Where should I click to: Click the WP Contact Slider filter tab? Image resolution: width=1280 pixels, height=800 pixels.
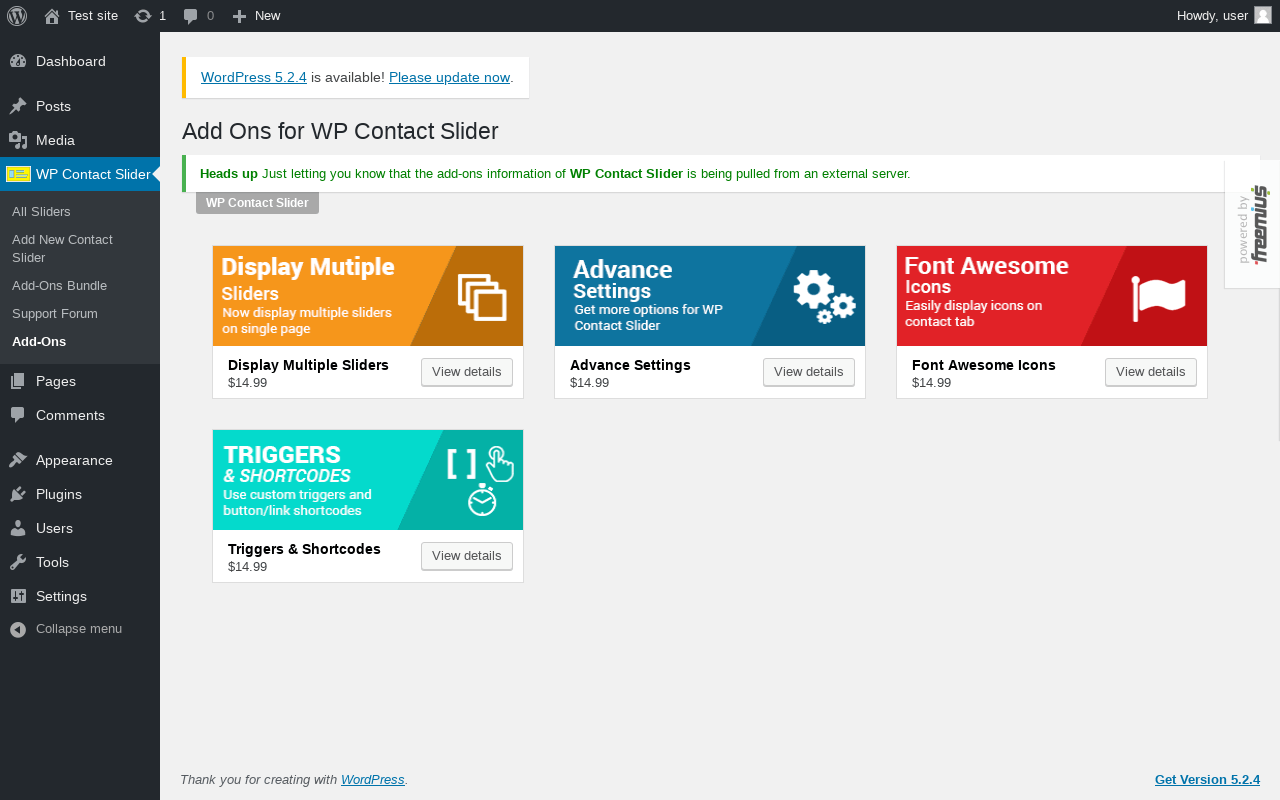click(x=257, y=203)
